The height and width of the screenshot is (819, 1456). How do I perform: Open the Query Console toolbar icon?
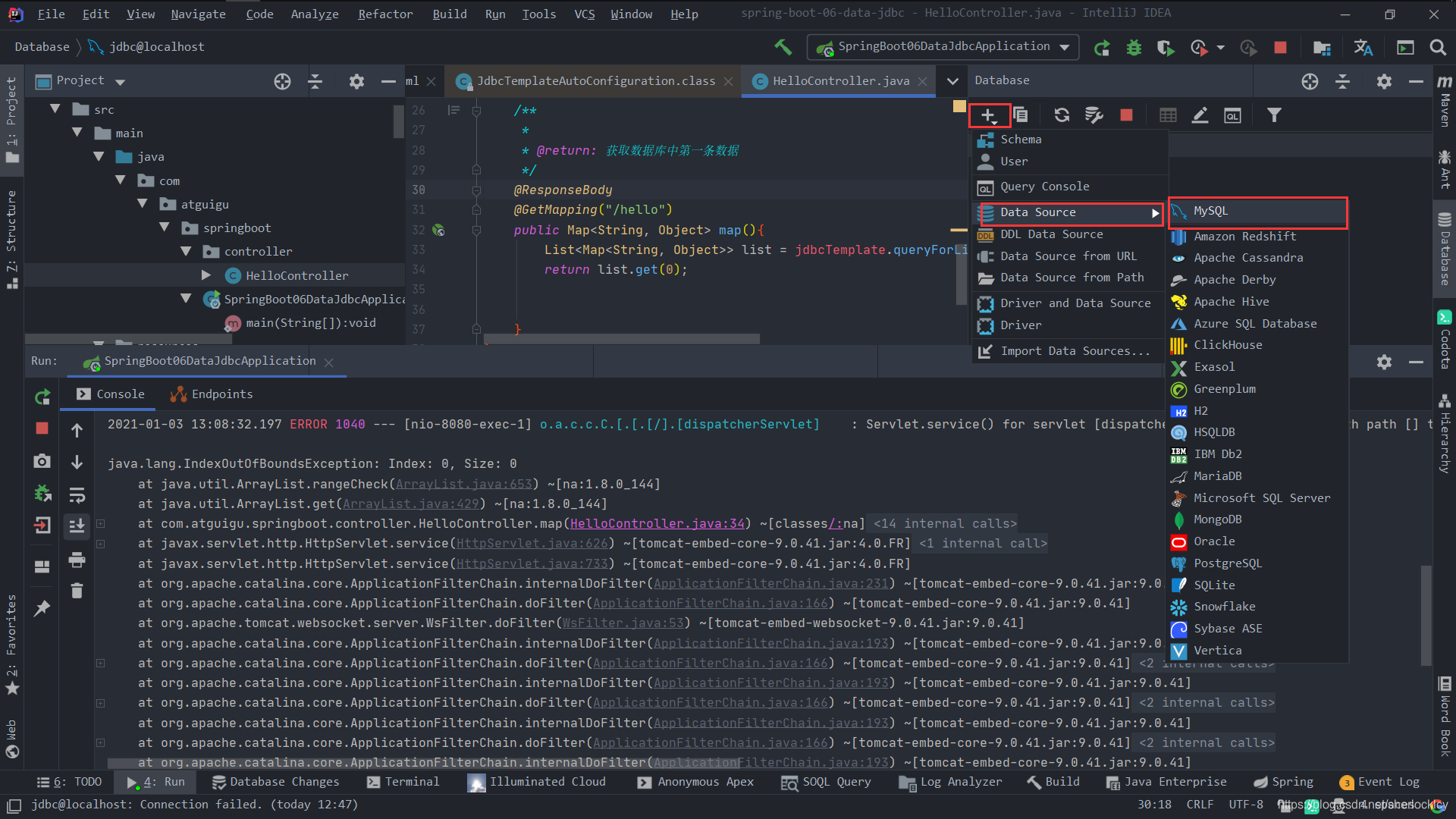pyautogui.click(x=1233, y=115)
